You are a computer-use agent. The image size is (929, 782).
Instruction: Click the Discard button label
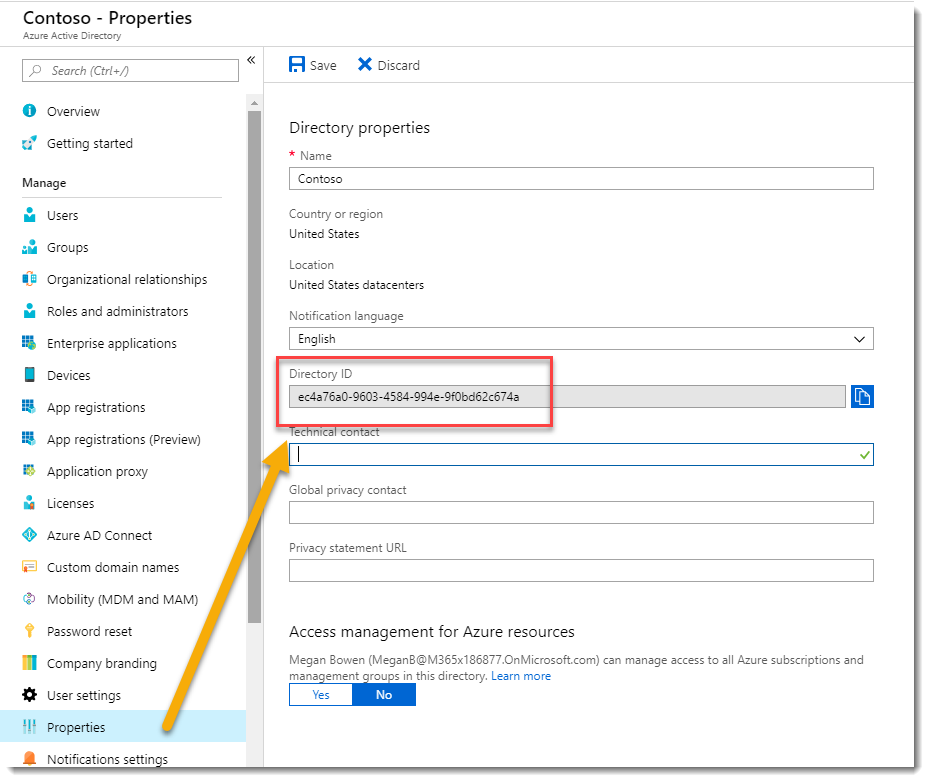[399, 65]
